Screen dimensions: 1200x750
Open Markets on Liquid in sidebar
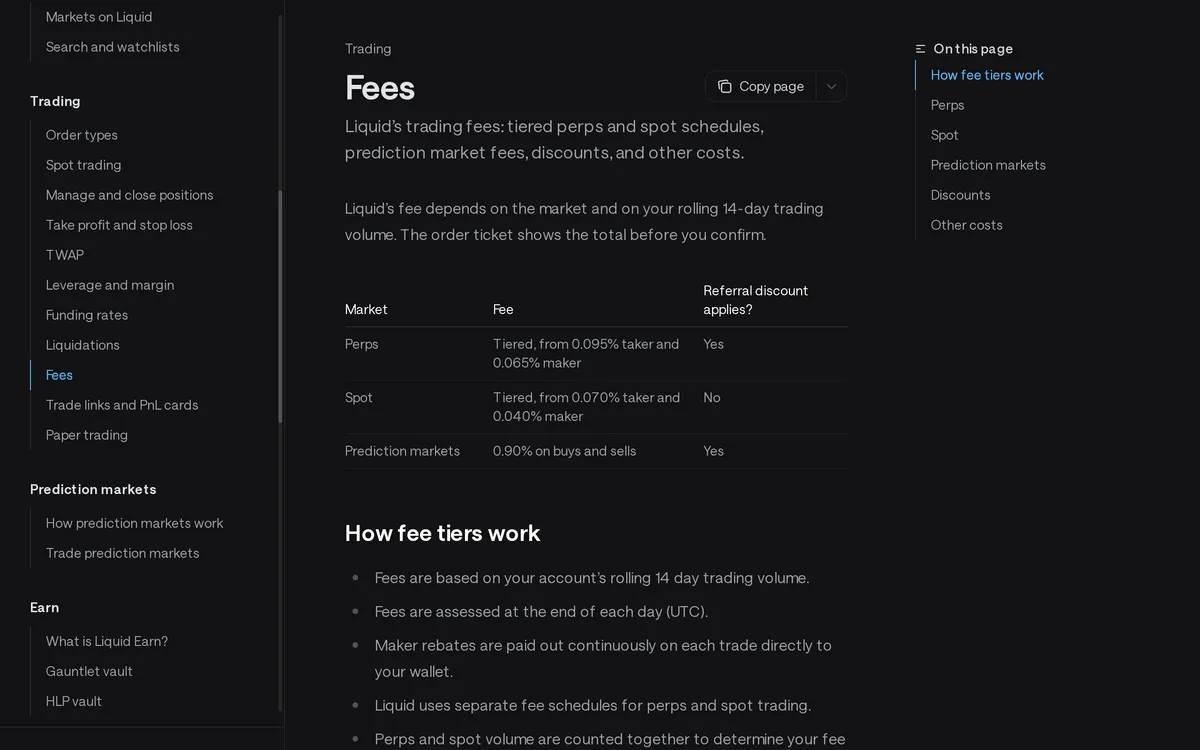click(99, 17)
